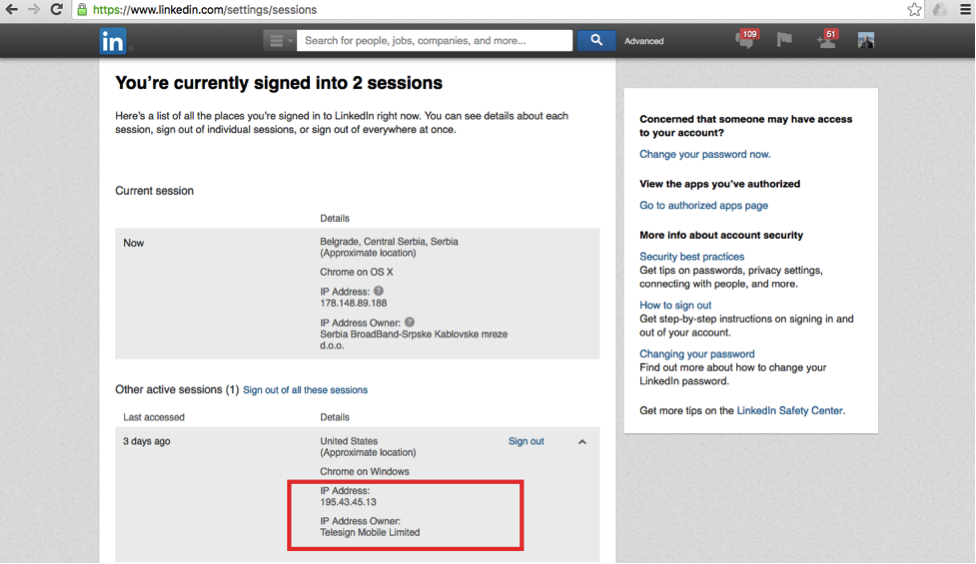Go to authorized apps page
The image size is (976, 564).
tap(703, 205)
